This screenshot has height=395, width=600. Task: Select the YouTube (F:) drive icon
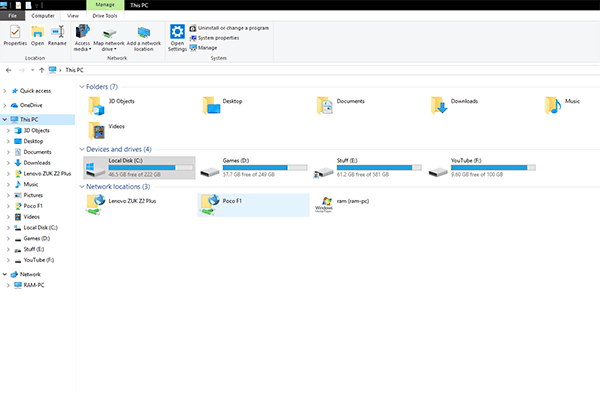438,172
